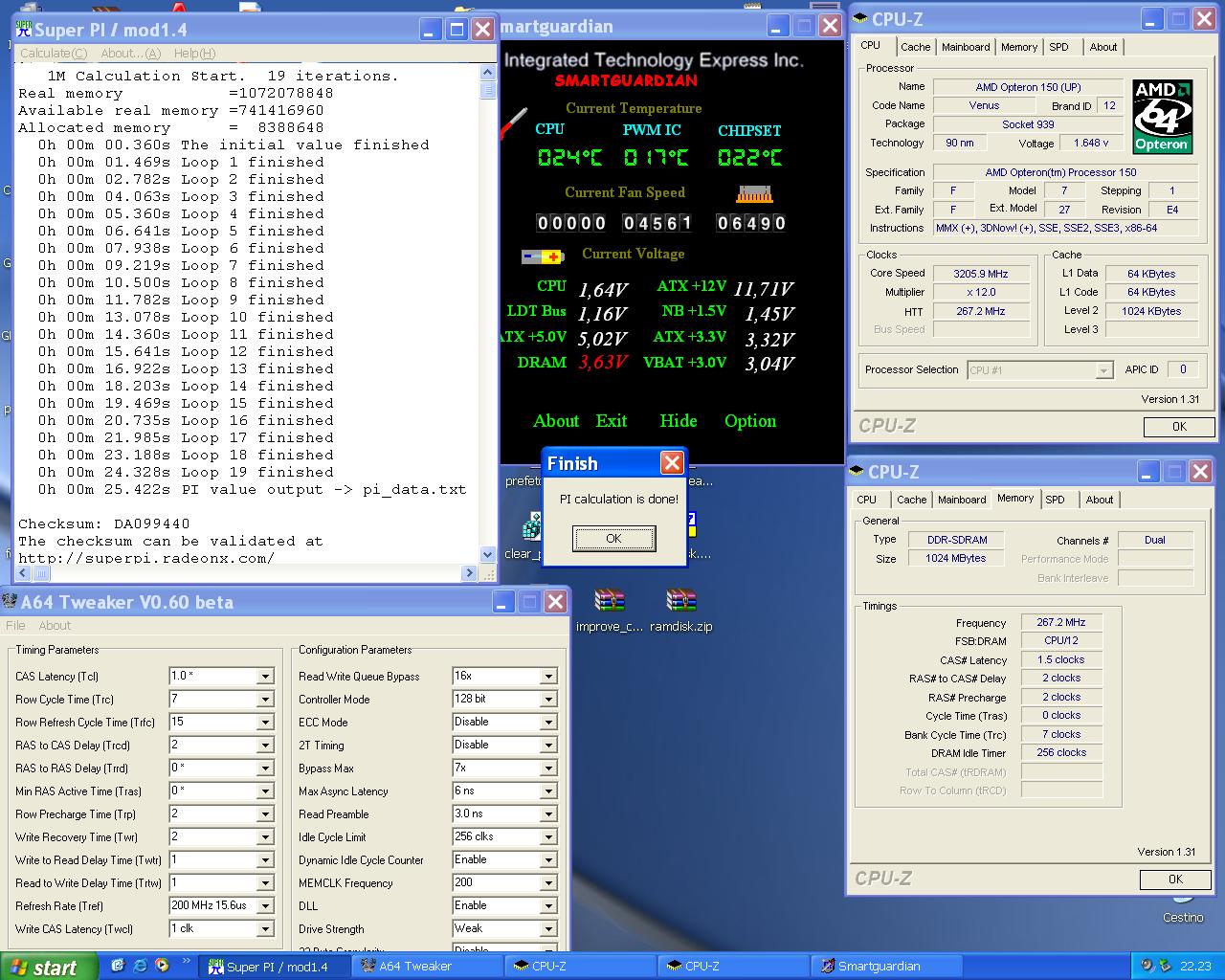
Task: Expand hidden Quick Launch icons chevron
Action: tap(186, 963)
